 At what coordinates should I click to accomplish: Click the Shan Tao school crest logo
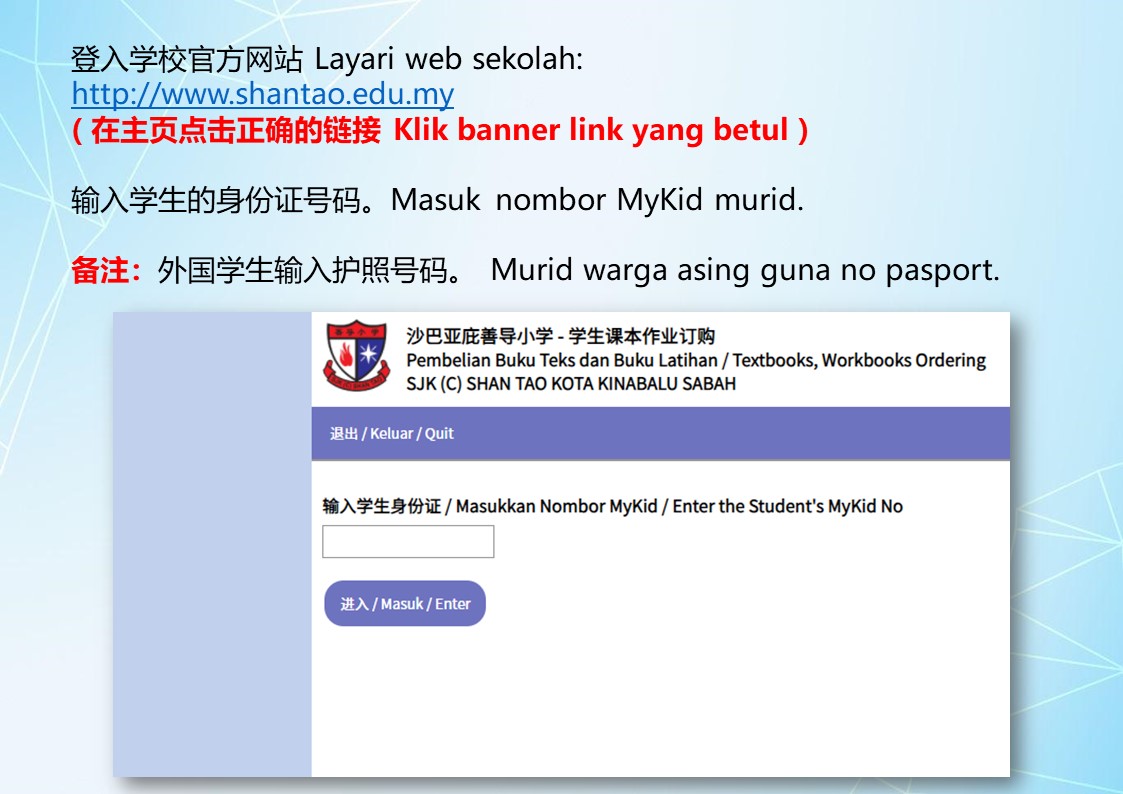[x=357, y=356]
